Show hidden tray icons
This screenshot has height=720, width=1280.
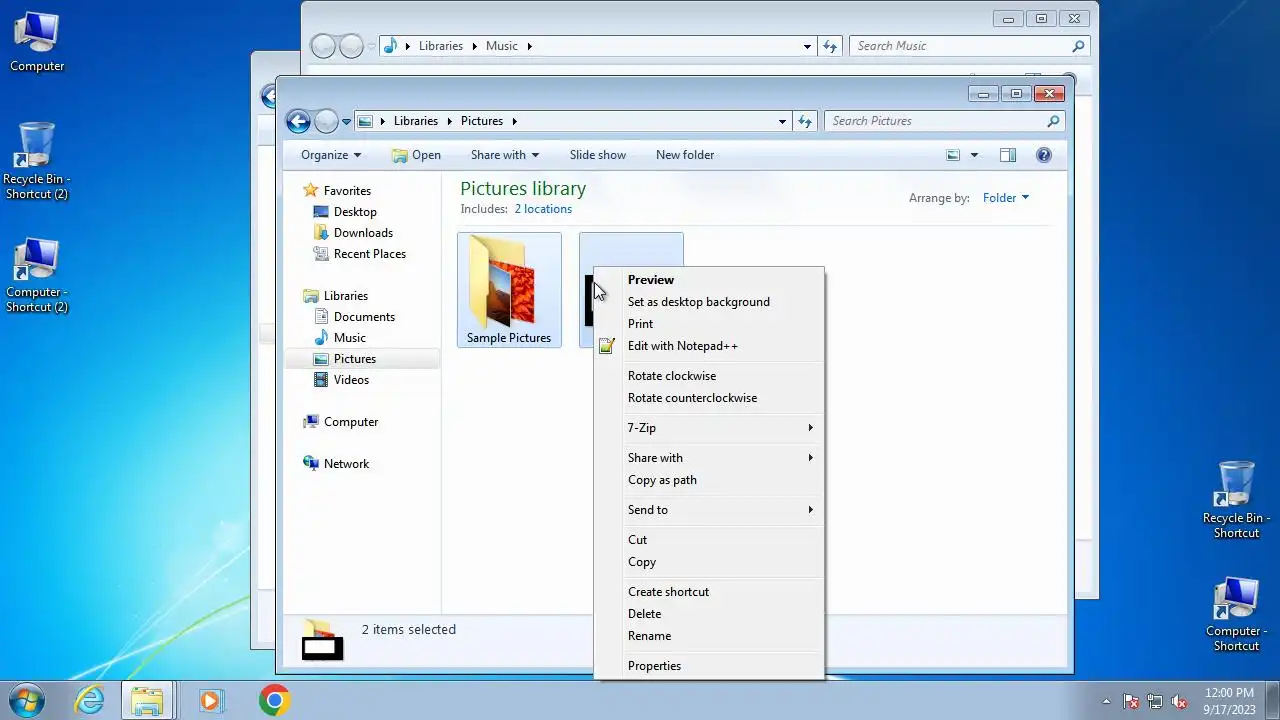1106,701
